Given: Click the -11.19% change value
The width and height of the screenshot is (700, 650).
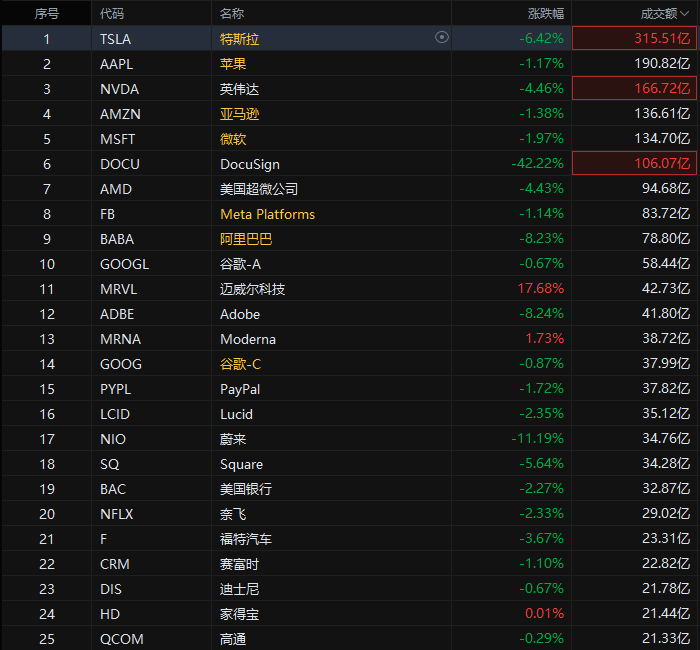Looking at the screenshot, I should 537,438.
